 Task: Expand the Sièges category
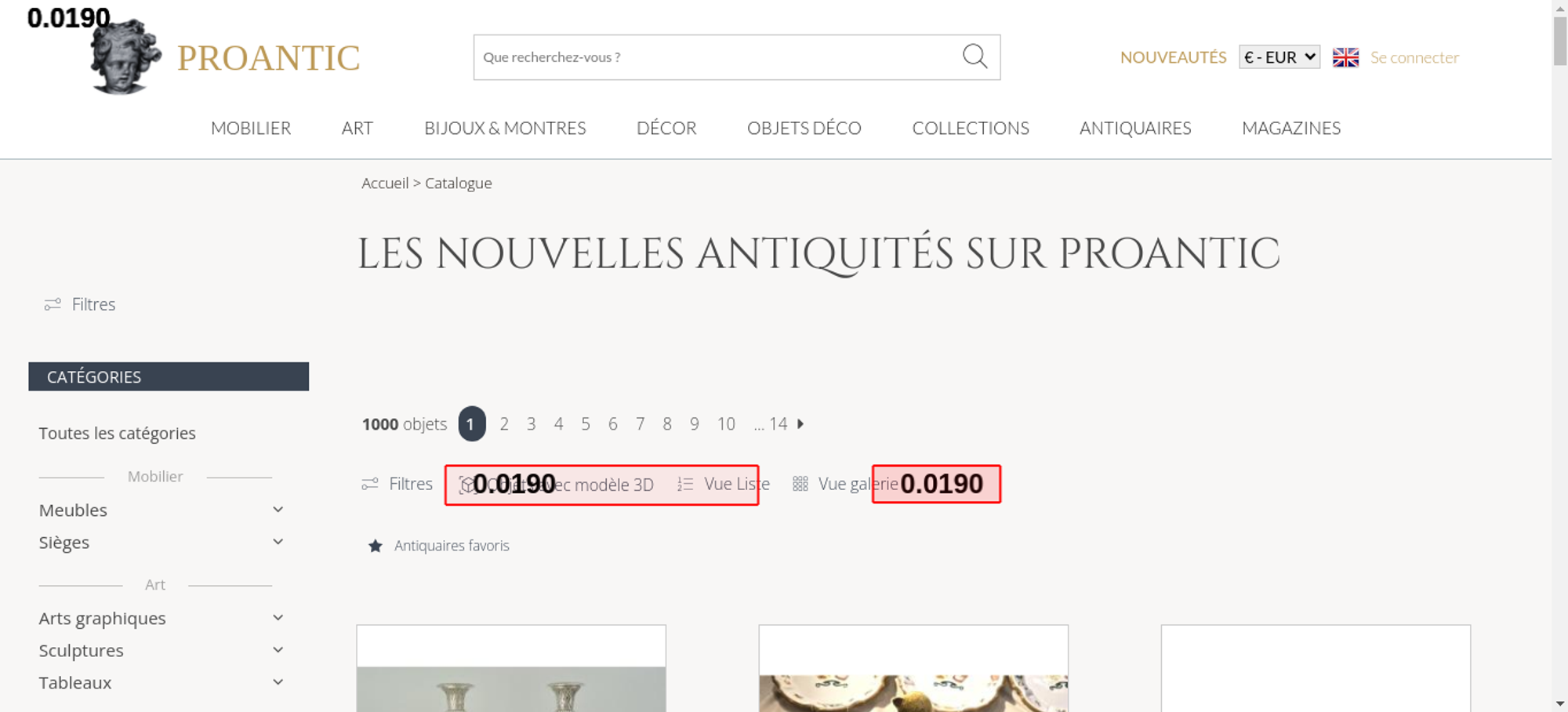tap(278, 542)
